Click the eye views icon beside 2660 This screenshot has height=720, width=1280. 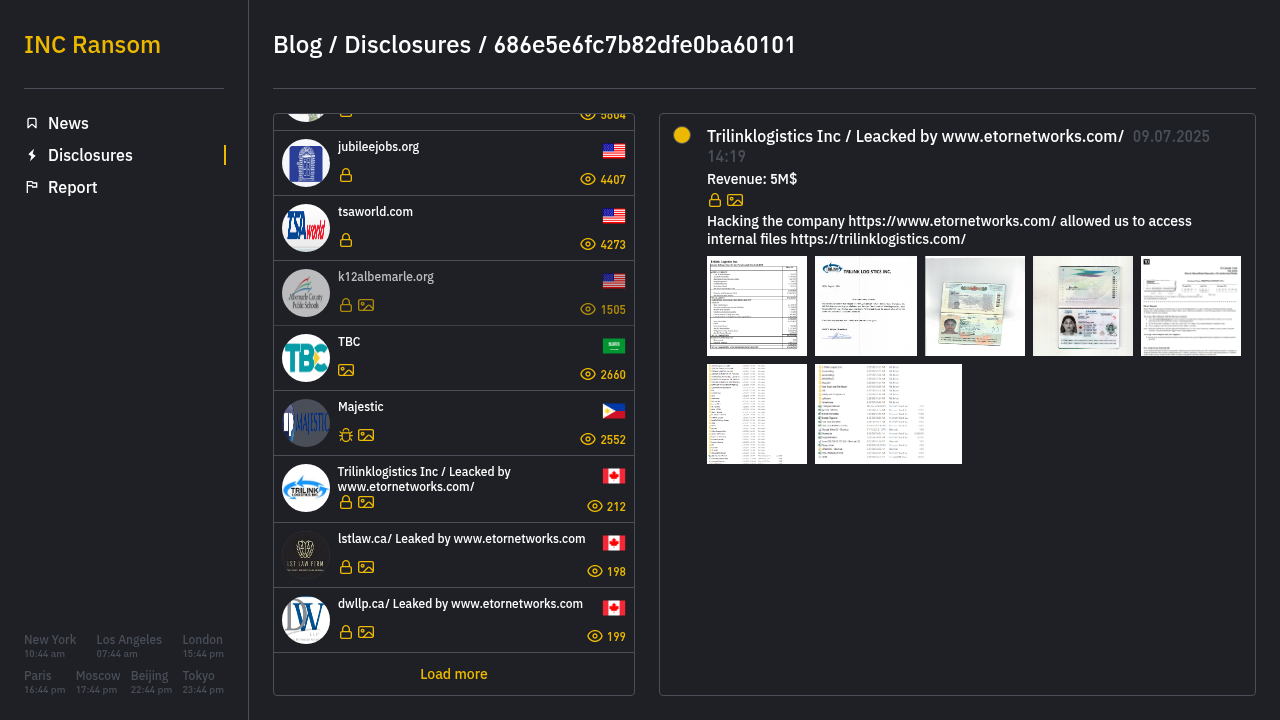pos(588,375)
